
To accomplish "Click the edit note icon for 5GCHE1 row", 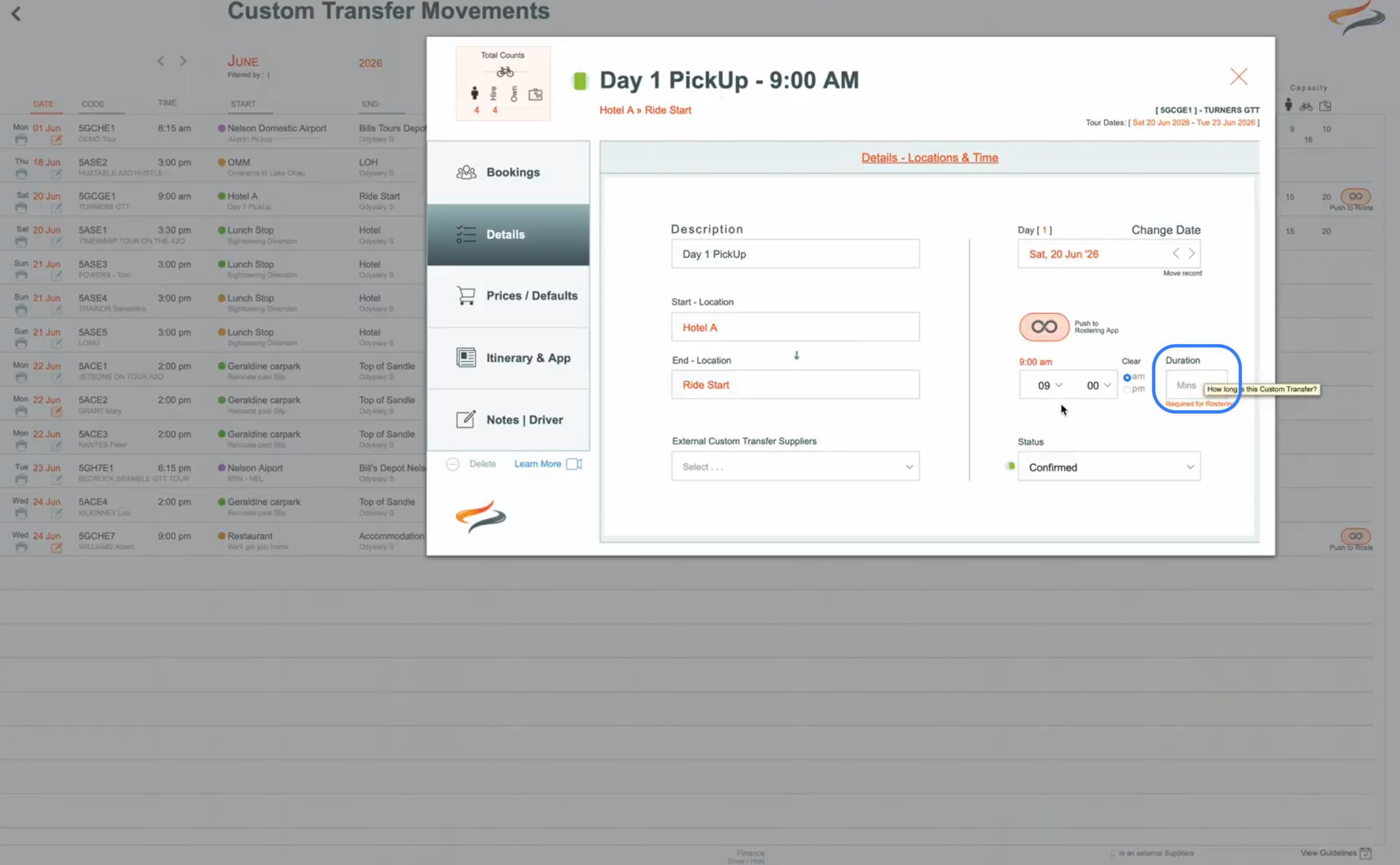I will [56, 139].
